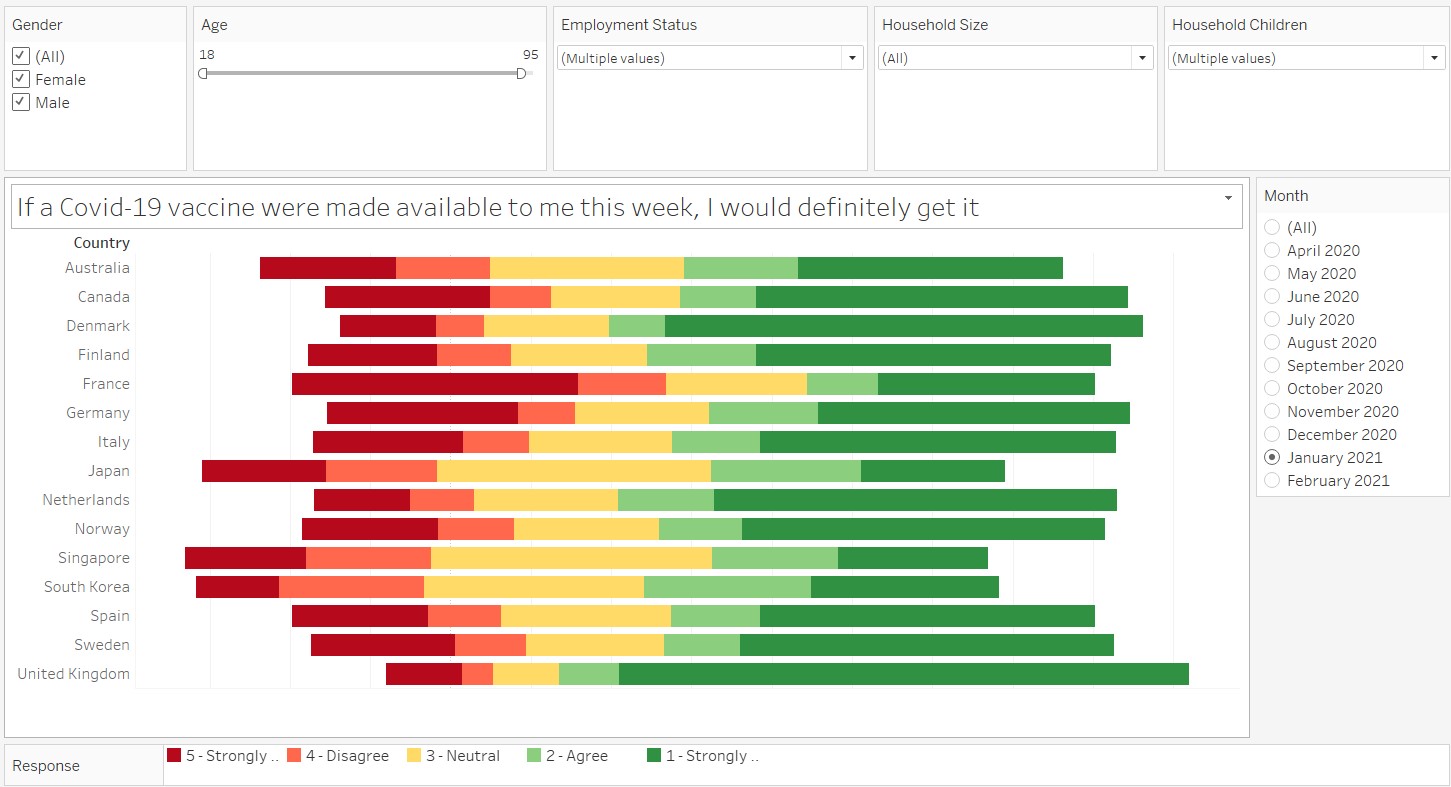The width and height of the screenshot is (1451, 787).
Task: Expand the Household Size dropdown
Action: [x=1142, y=58]
